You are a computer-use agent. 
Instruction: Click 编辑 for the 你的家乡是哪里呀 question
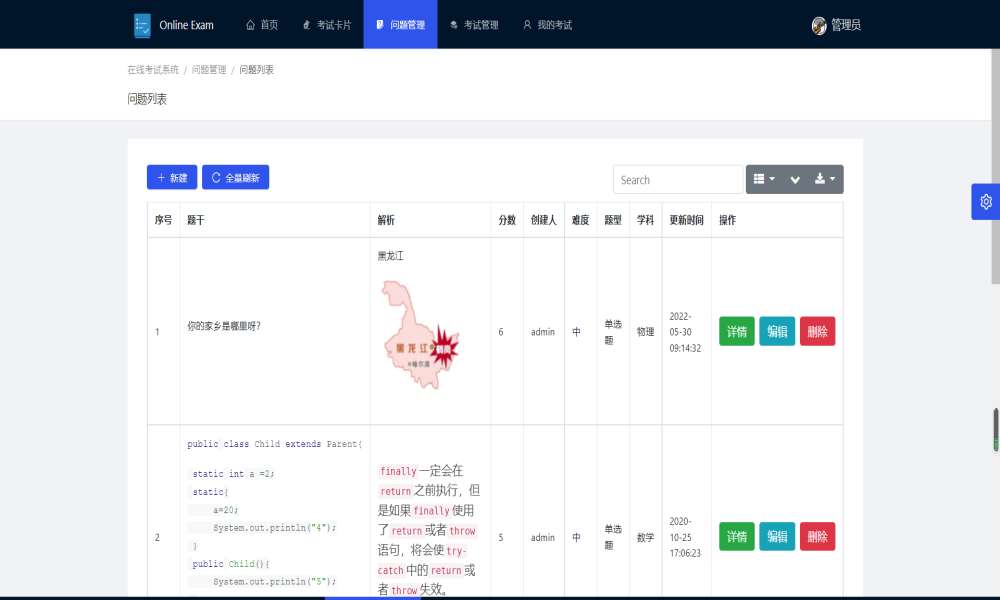[777, 332]
